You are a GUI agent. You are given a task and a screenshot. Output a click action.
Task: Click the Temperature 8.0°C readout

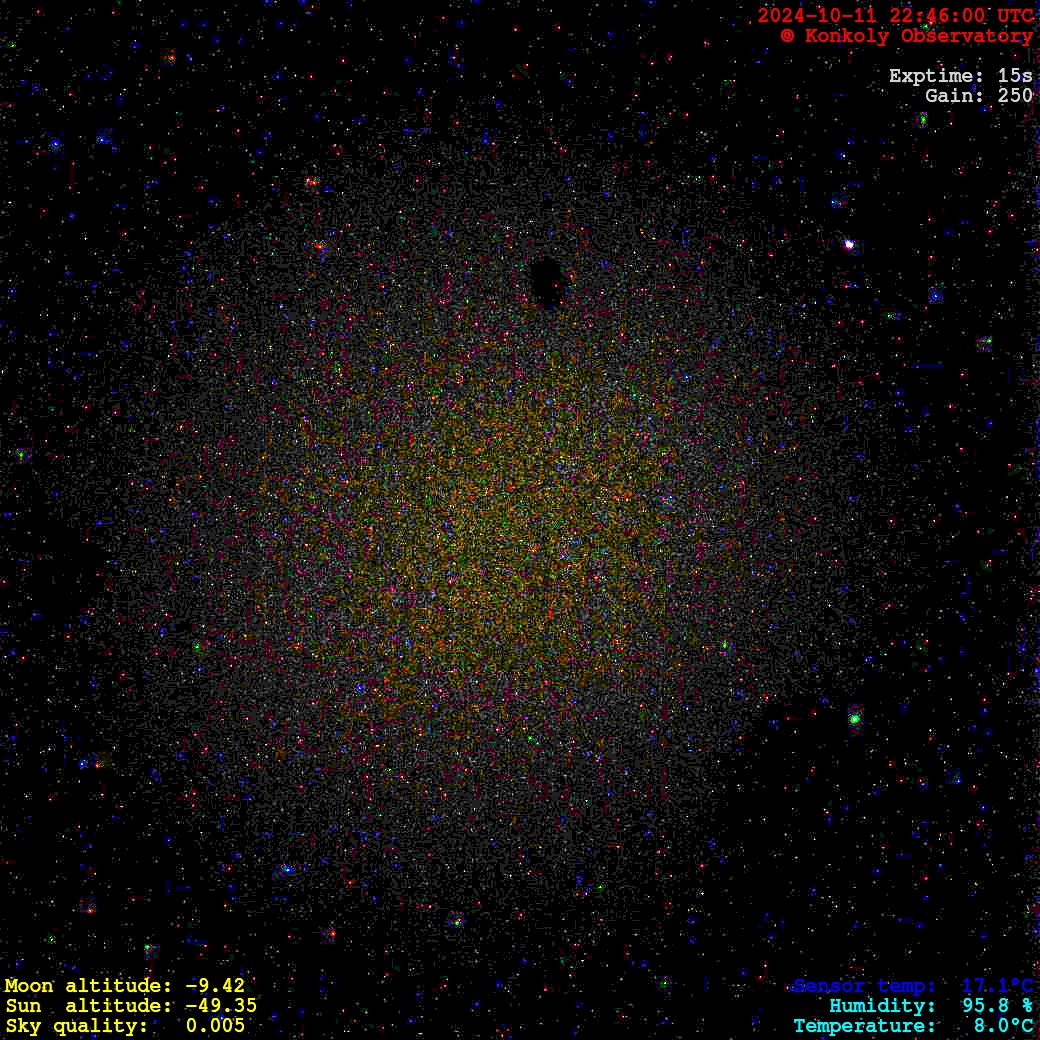point(913,1026)
